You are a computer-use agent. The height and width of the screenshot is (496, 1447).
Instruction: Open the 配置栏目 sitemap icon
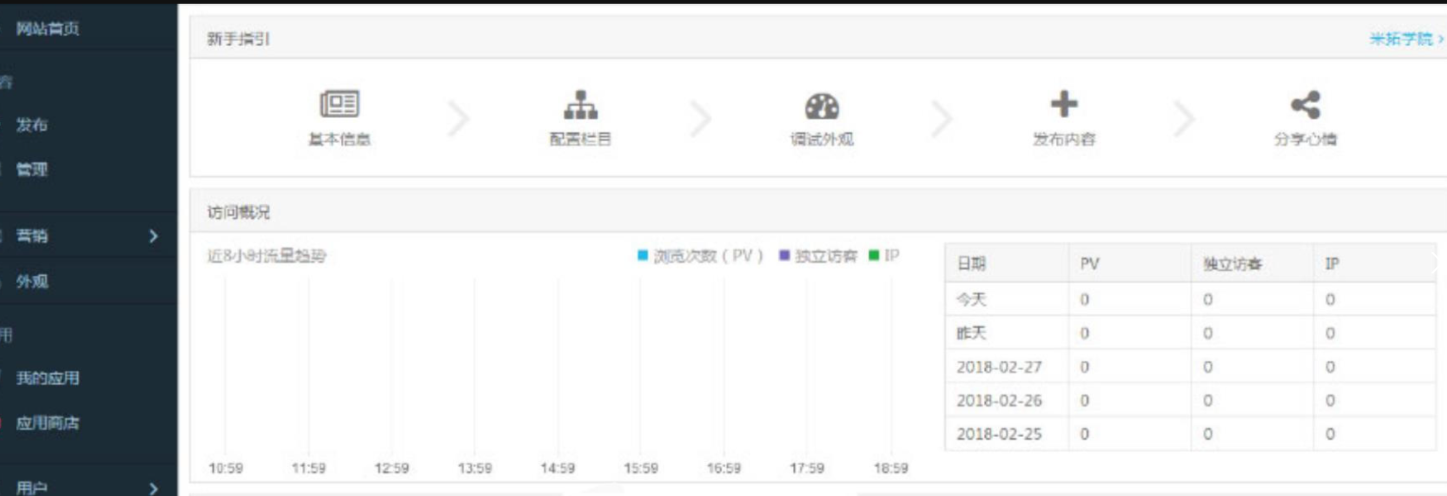coord(580,105)
